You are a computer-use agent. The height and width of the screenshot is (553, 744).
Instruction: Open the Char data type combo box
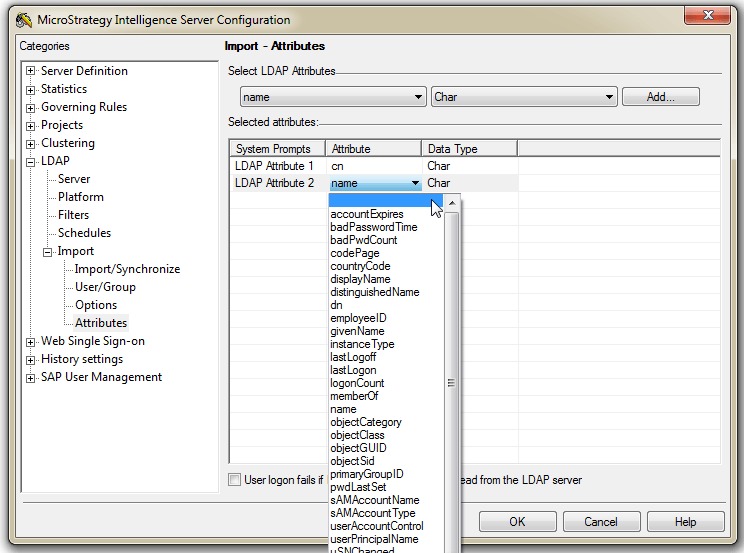click(x=524, y=97)
